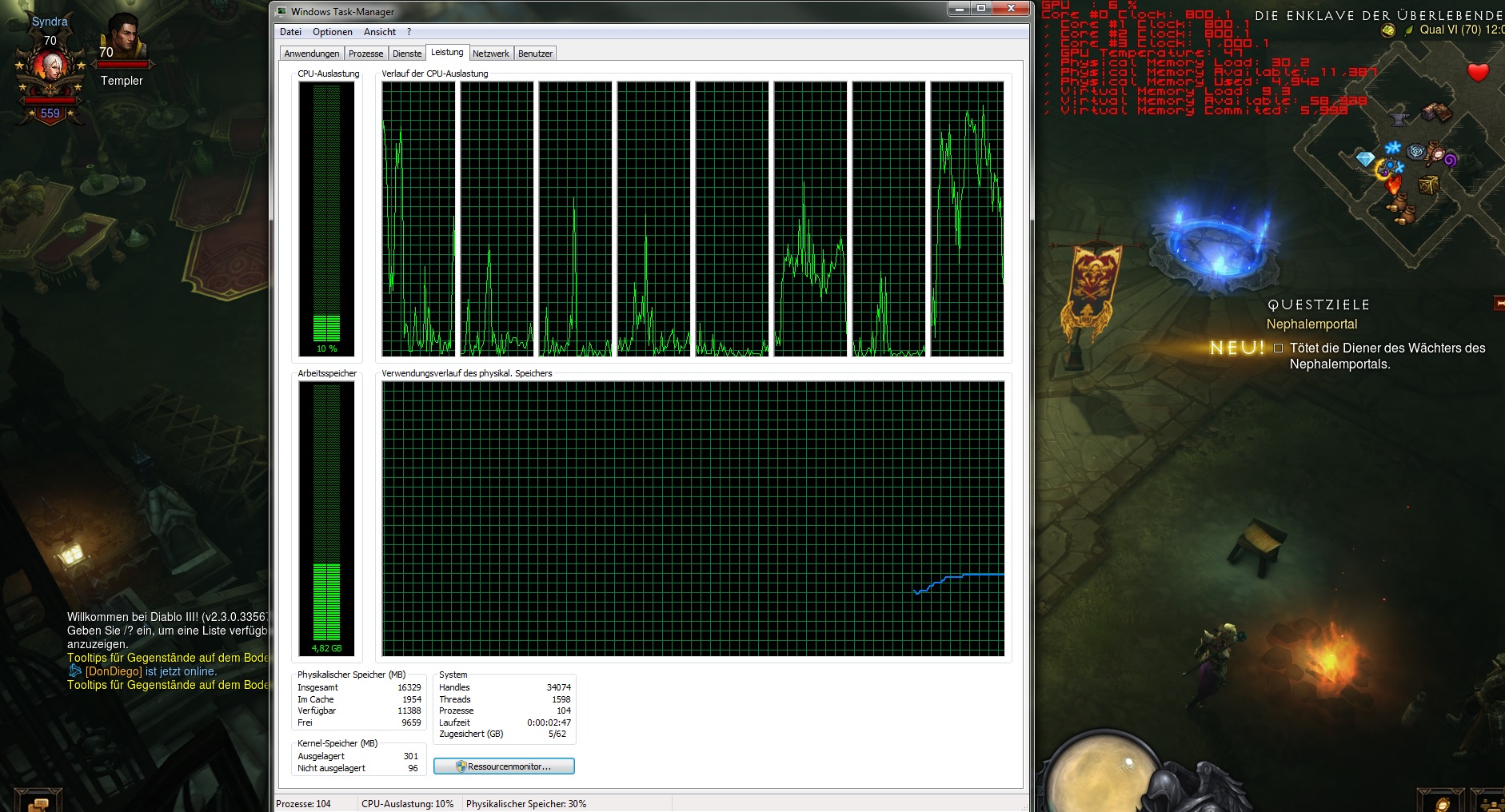Click the Threads value 1598
The width and height of the screenshot is (1505, 812).
click(561, 699)
